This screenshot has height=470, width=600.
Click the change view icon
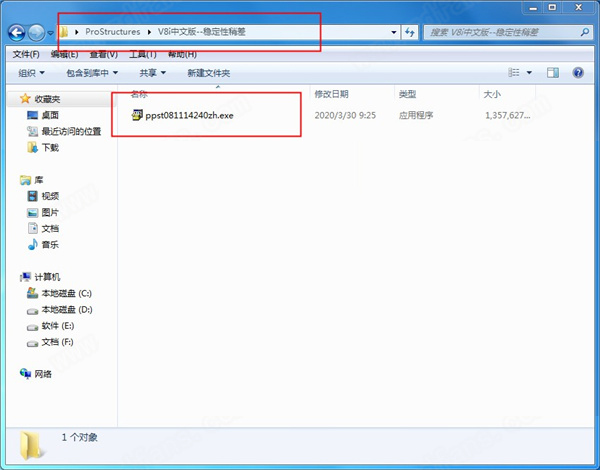tap(514, 72)
